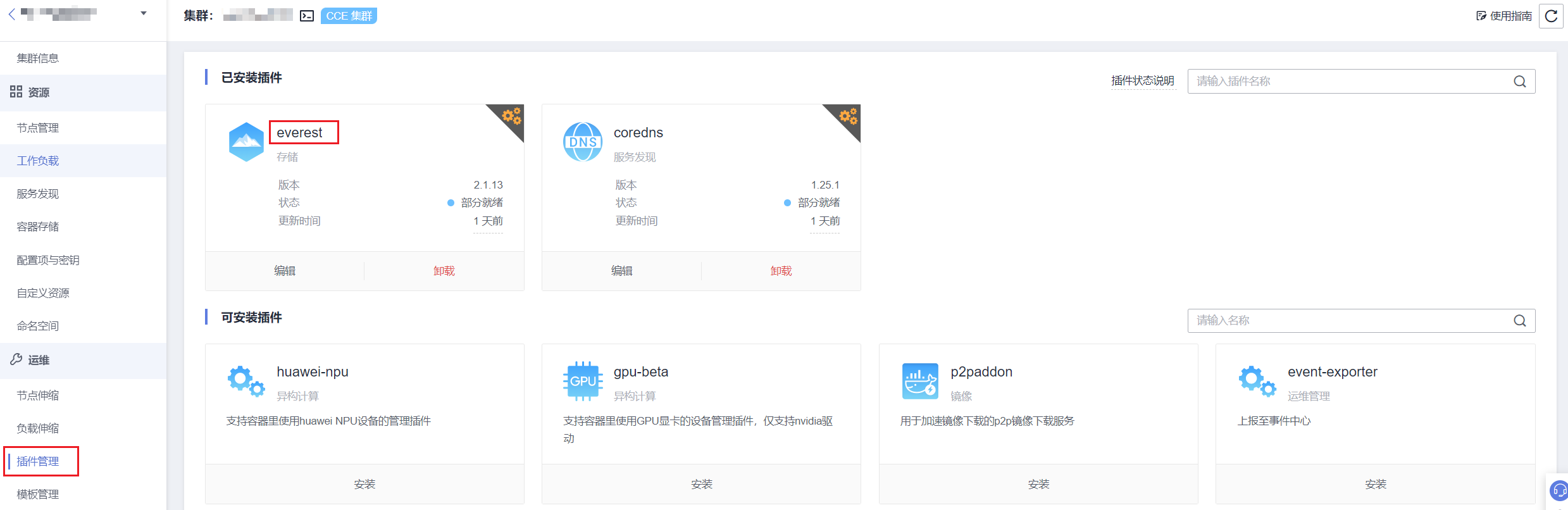This screenshot has width=1568, height=510.
Task: Click the p2paddon whale icon
Action: 920,381
